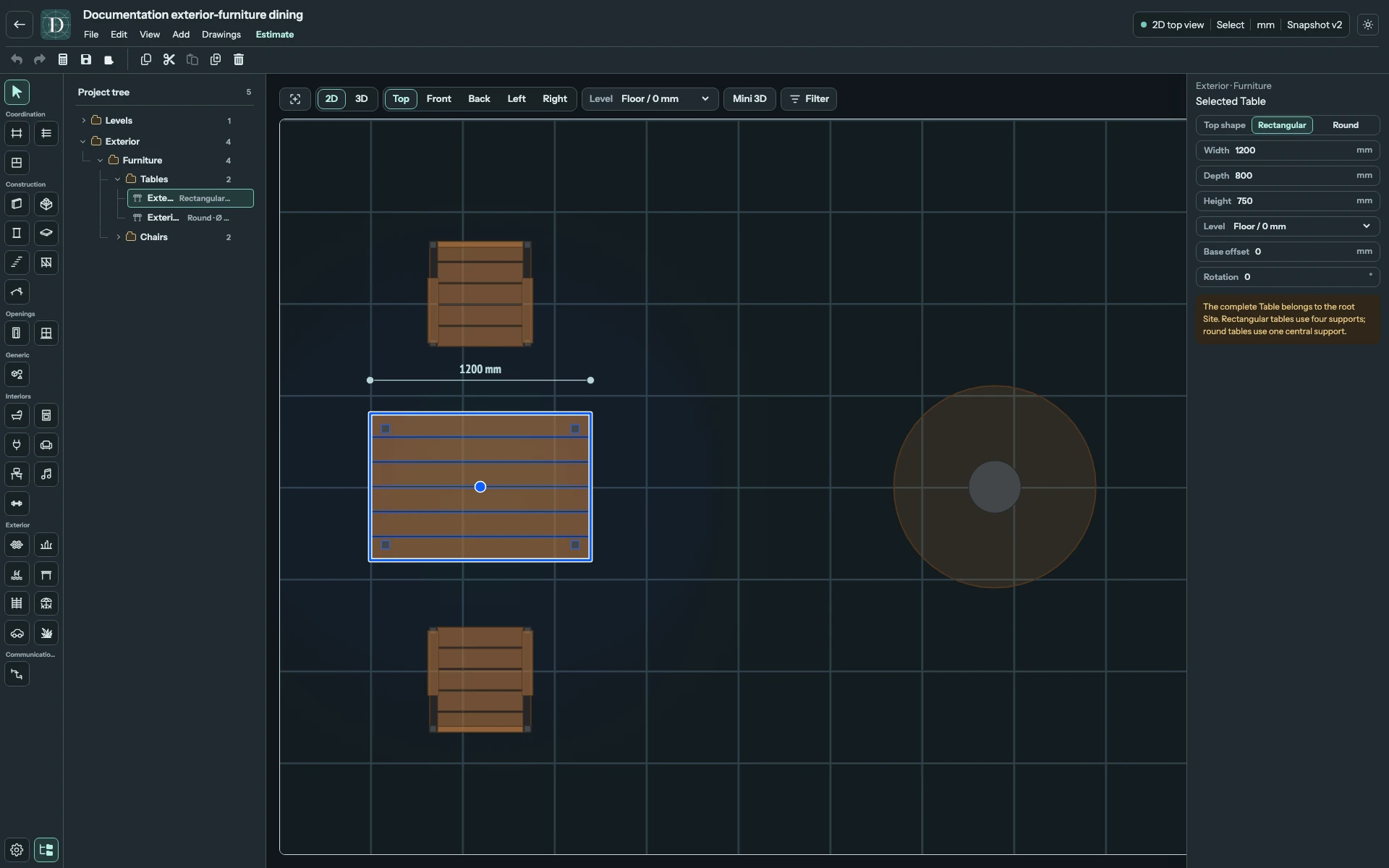This screenshot has width=1389, height=868.
Task: Select the sofa interiors tool
Action: (x=46, y=445)
